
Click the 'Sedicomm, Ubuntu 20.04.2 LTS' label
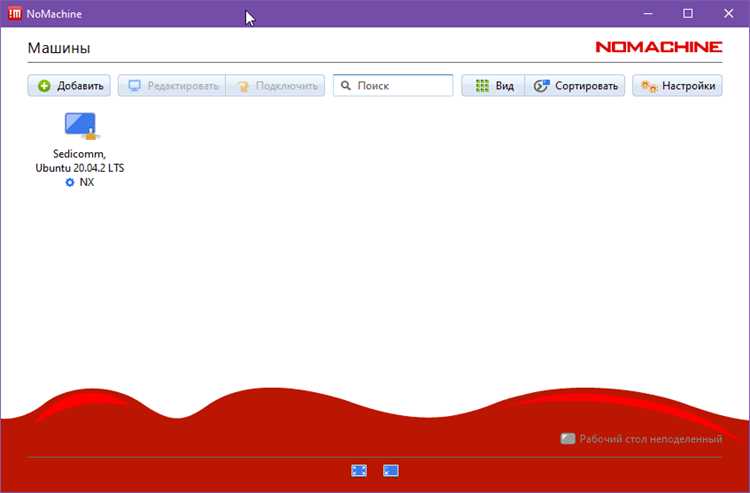pos(80,161)
